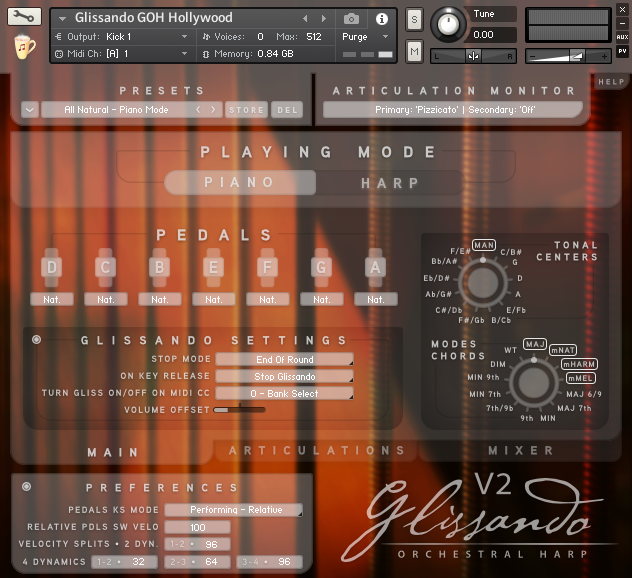Click 4 Dynamics 3-4 value 96
The image size is (632, 578).
tap(270, 561)
